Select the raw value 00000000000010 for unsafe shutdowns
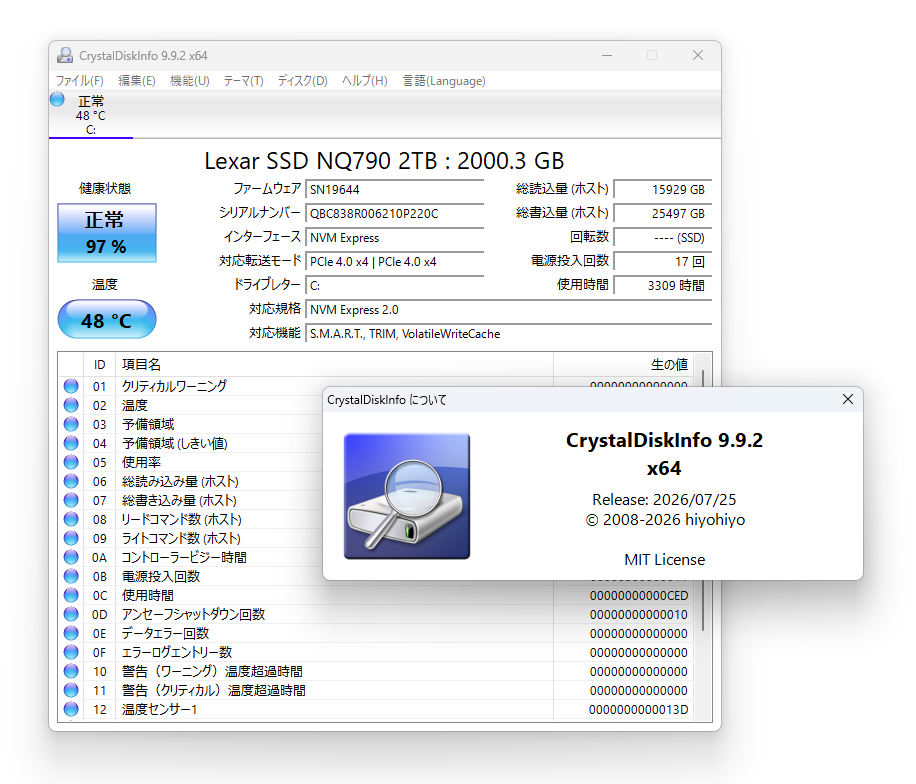 pyautogui.click(x=639, y=615)
